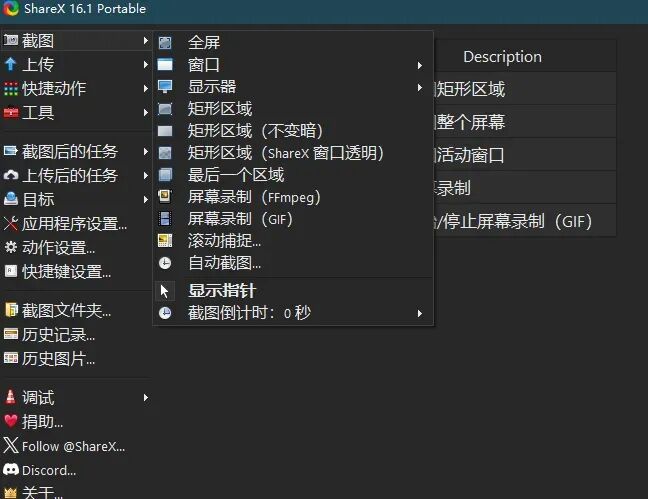Choose 最后一个区域 menu entry
This screenshot has height=499, width=648.
(293, 174)
